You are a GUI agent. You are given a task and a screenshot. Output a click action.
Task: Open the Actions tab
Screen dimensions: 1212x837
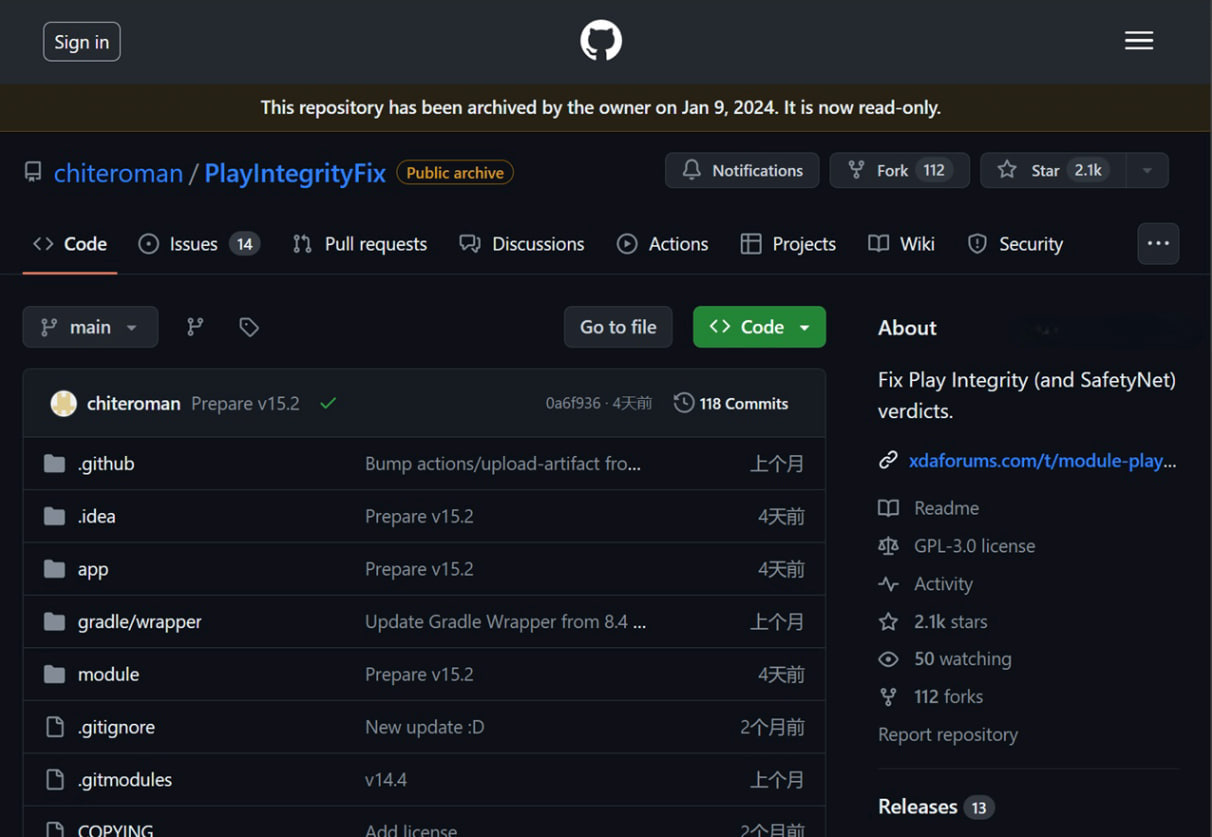tap(662, 243)
